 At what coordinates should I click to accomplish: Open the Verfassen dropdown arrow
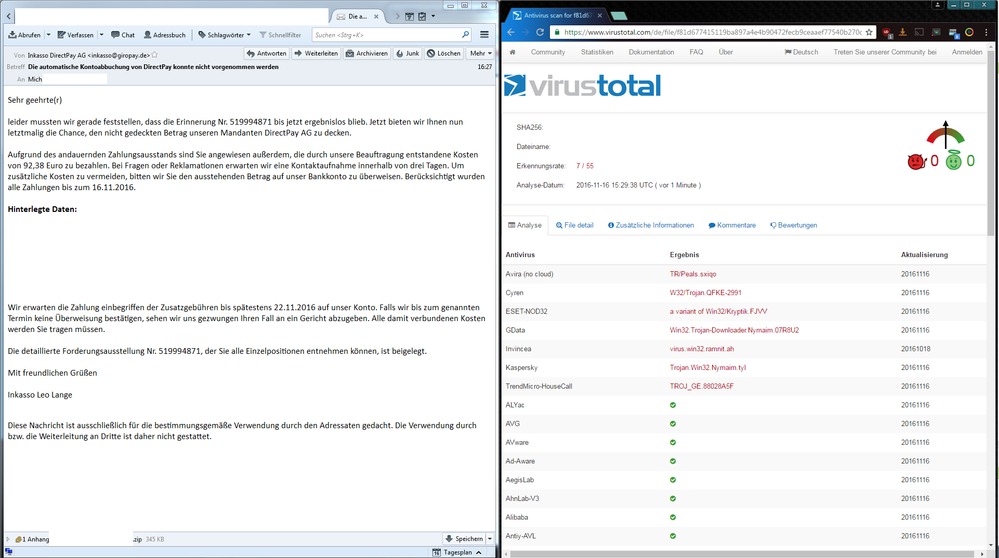(101, 35)
